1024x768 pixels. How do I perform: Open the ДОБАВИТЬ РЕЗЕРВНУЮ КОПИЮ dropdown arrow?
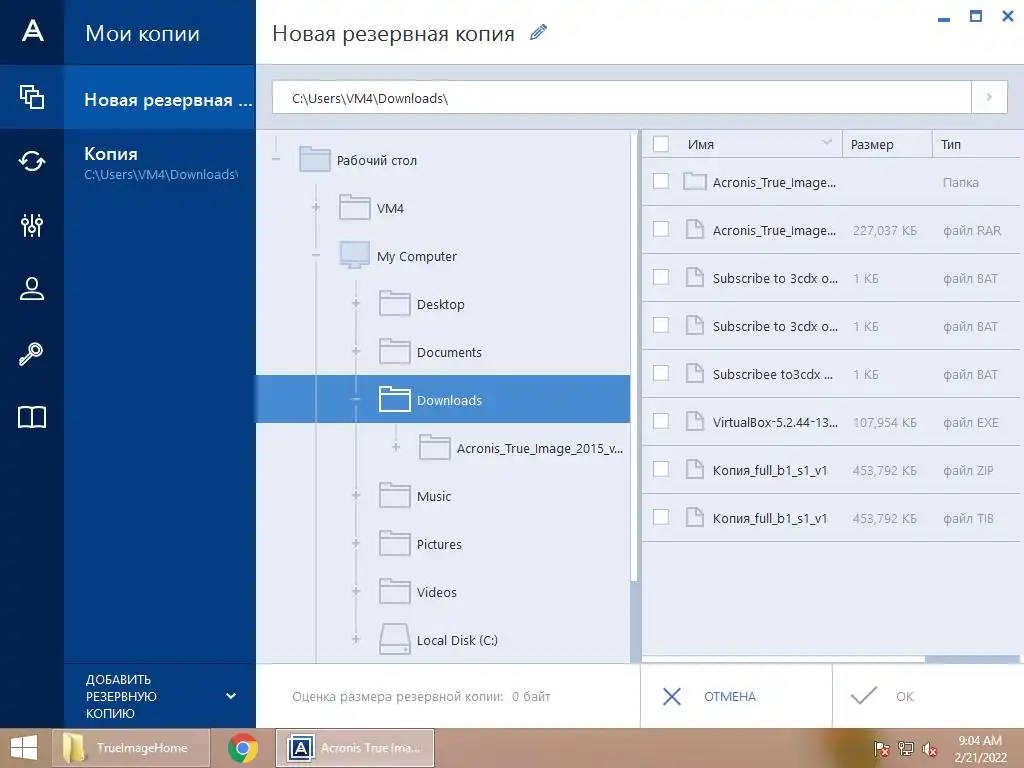pos(231,696)
